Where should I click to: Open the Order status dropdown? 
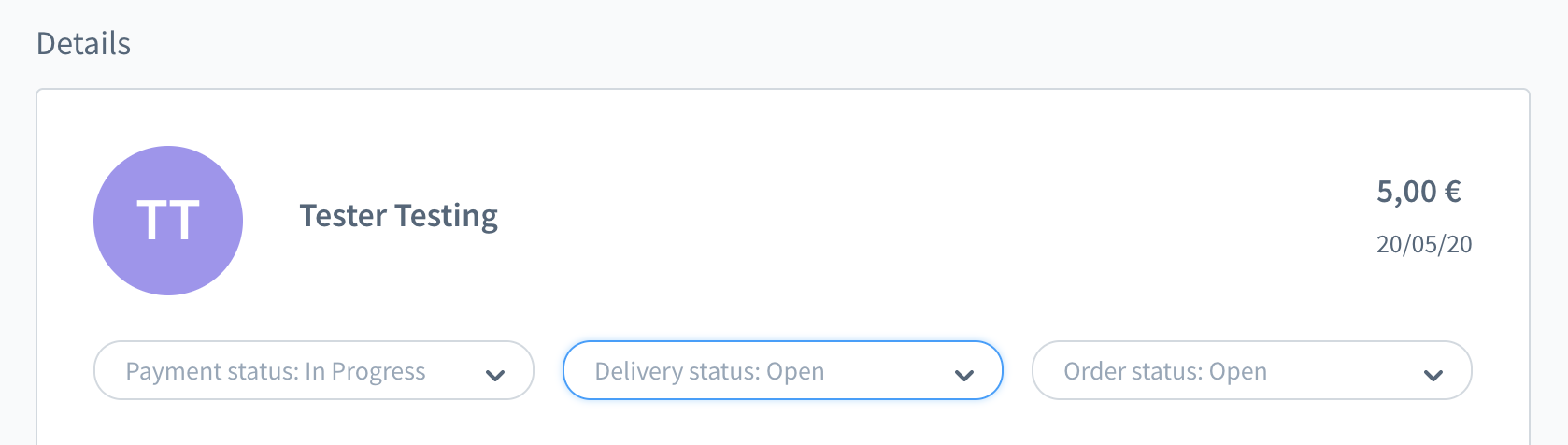1251,371
